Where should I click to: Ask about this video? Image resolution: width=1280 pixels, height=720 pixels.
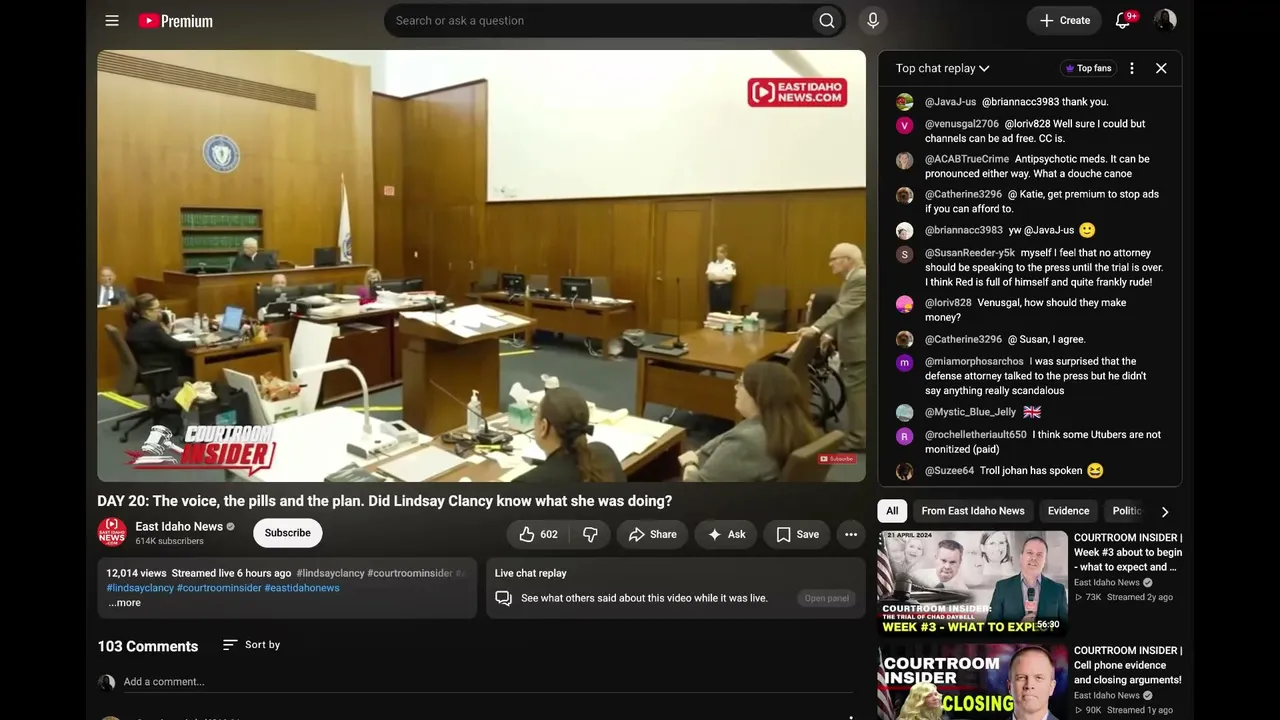click(x=726, y=534)
